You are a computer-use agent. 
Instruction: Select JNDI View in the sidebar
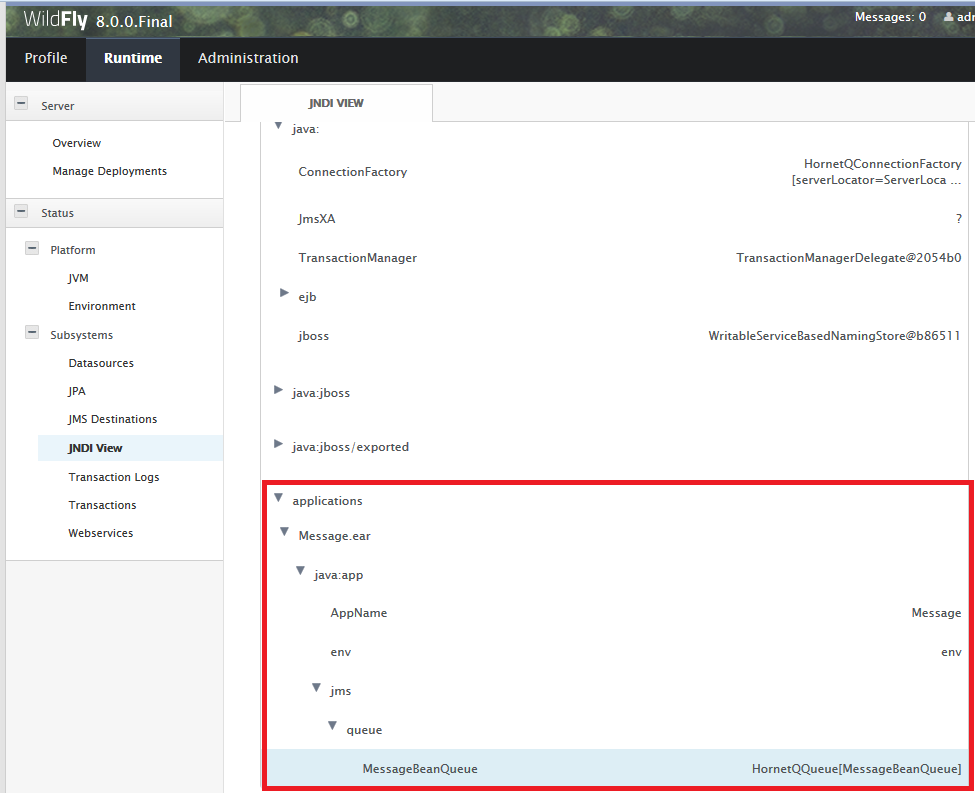[95, 448]
